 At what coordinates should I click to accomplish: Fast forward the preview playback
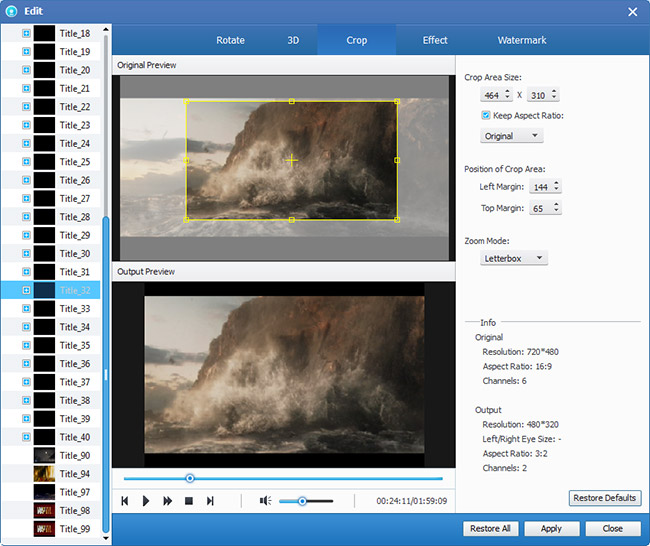click(x=167, y=501)
